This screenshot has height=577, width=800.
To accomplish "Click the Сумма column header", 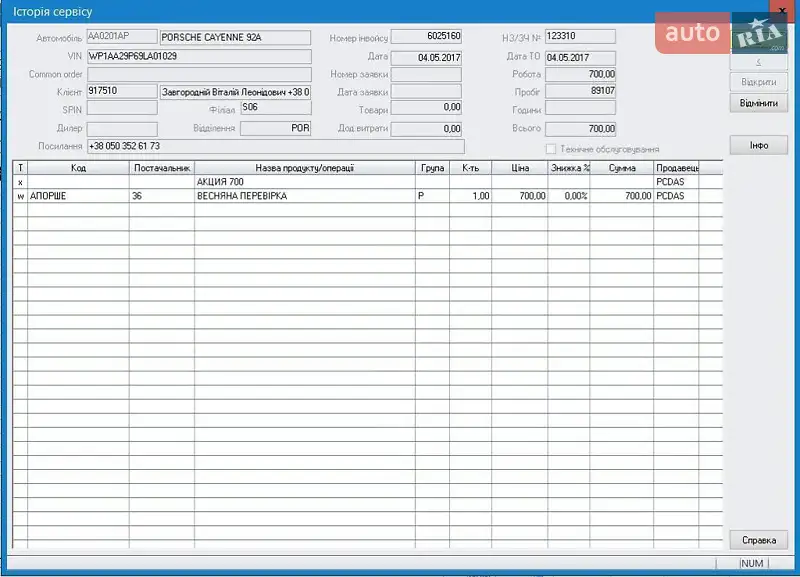I will (621, 168).
